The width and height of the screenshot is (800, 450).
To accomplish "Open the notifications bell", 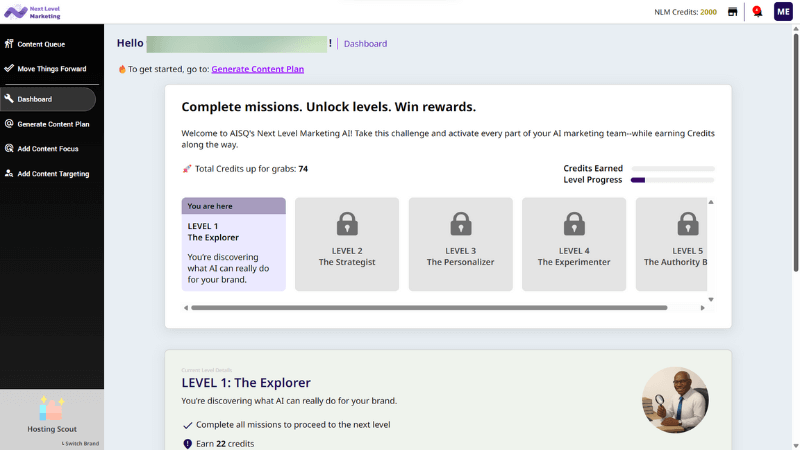I will pyautogui.click(x=757, y=12).
